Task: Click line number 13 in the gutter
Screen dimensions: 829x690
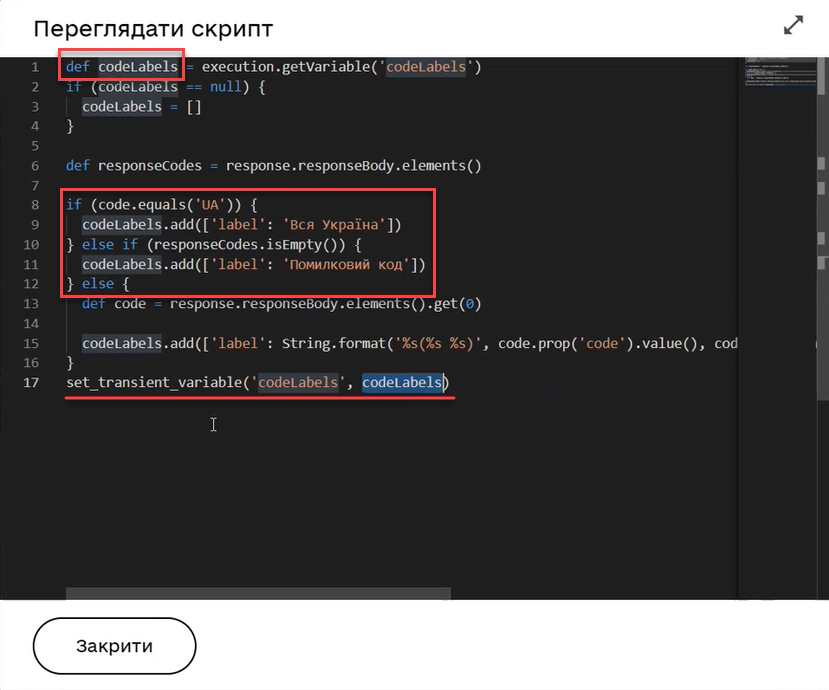Action: (31, 304)
